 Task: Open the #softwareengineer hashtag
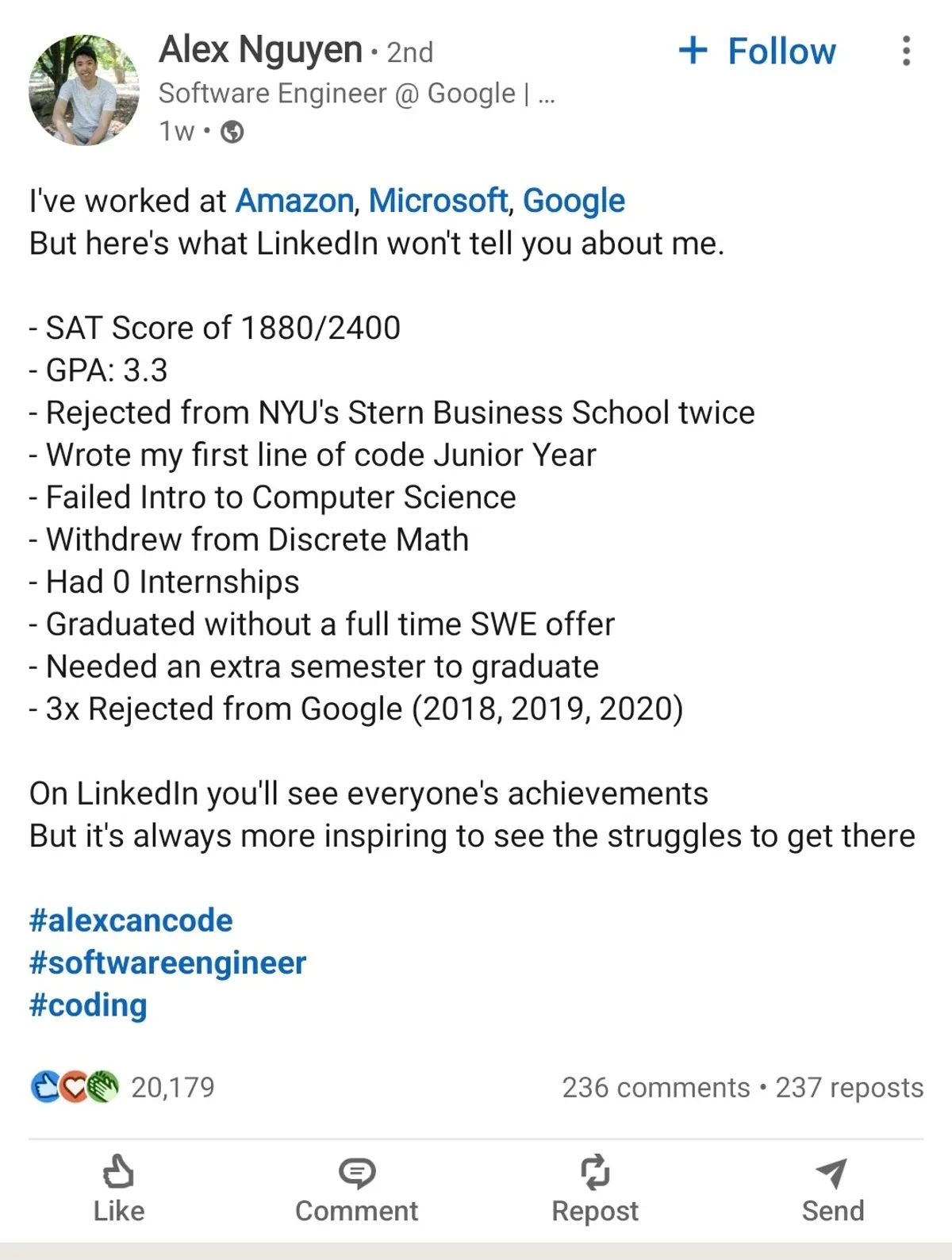tap(167, 962)
